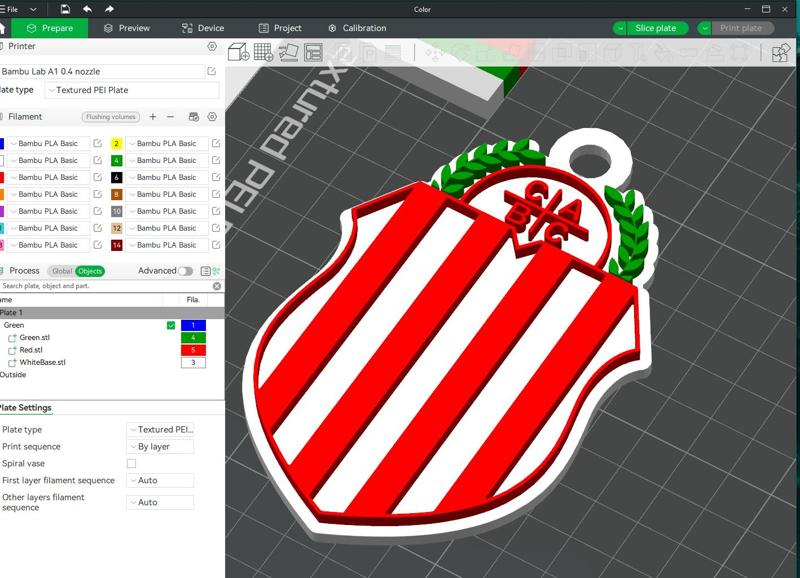800x578 pixels.
Task: Toggle printable checkbox for Green object
Action: [171, 325]
